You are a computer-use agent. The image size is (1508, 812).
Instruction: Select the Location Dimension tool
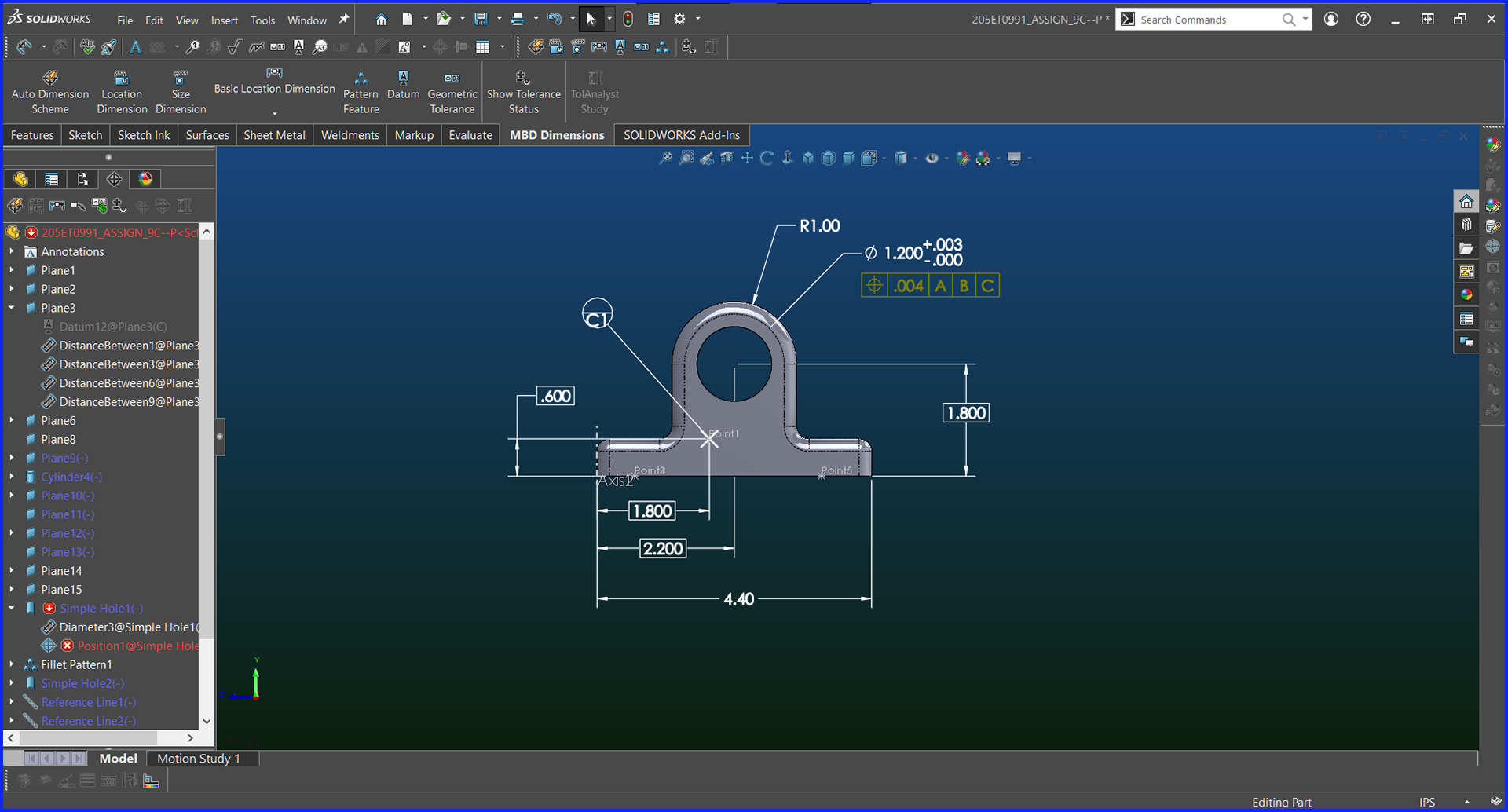click(122, 92)
